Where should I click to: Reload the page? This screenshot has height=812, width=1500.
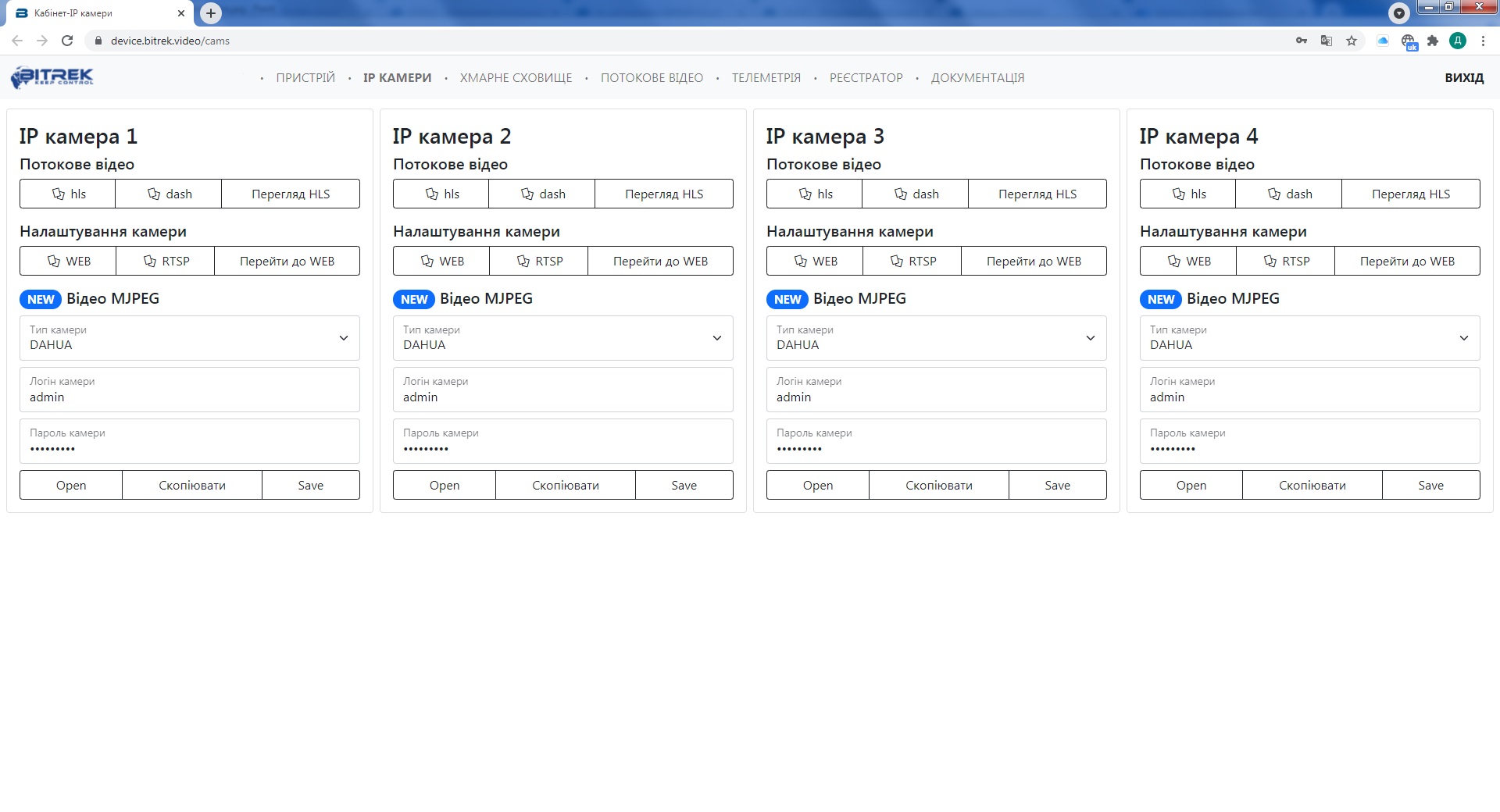point(67,41)
